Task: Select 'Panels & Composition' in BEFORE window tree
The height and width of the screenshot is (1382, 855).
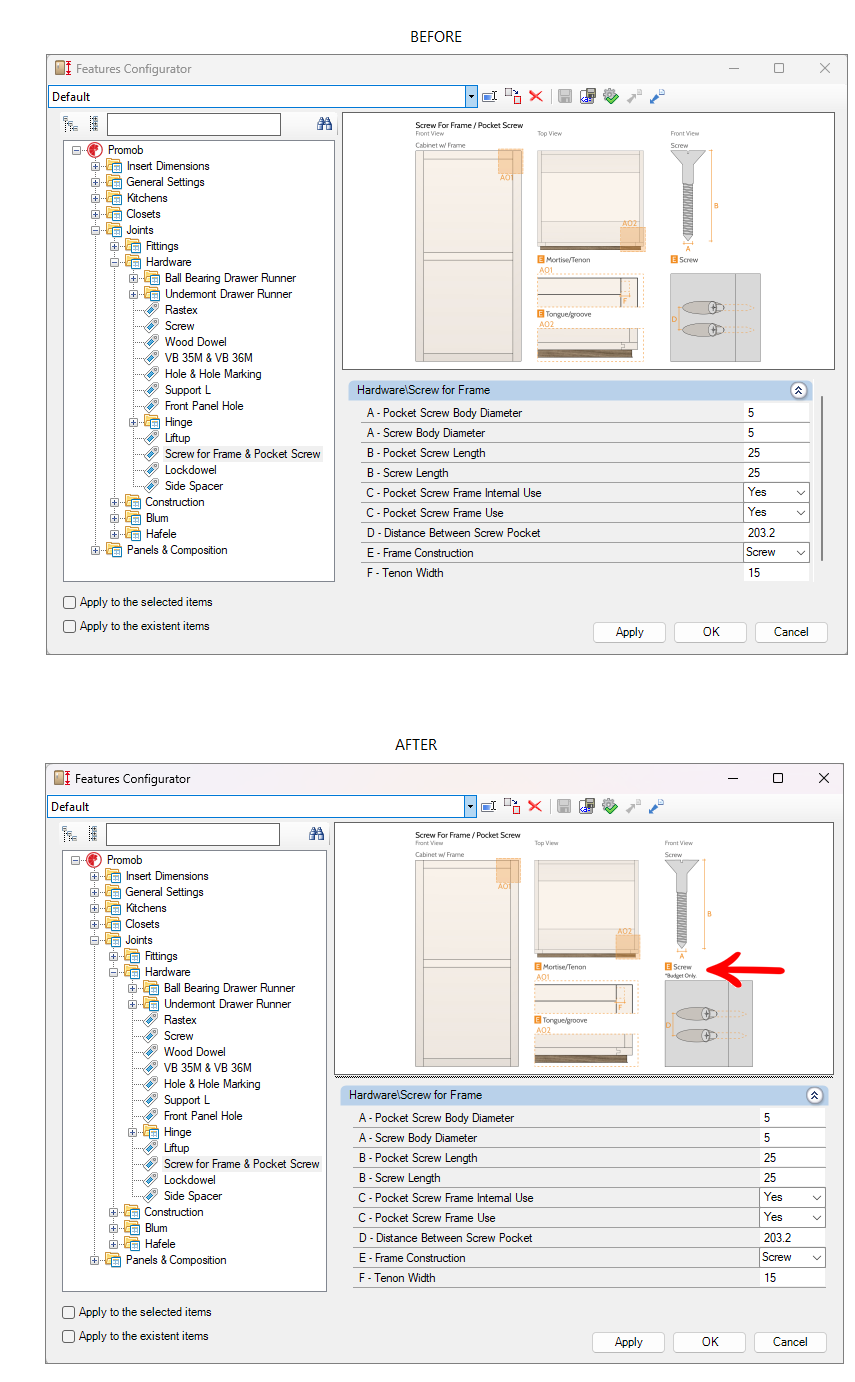Action: click(x=176, y=550)
